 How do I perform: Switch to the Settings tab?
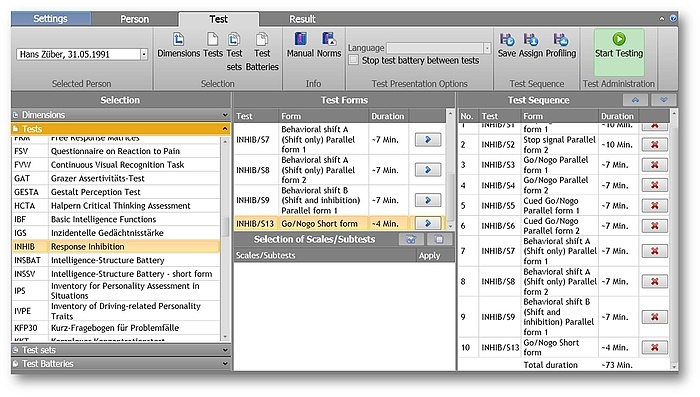coord(50,18)
